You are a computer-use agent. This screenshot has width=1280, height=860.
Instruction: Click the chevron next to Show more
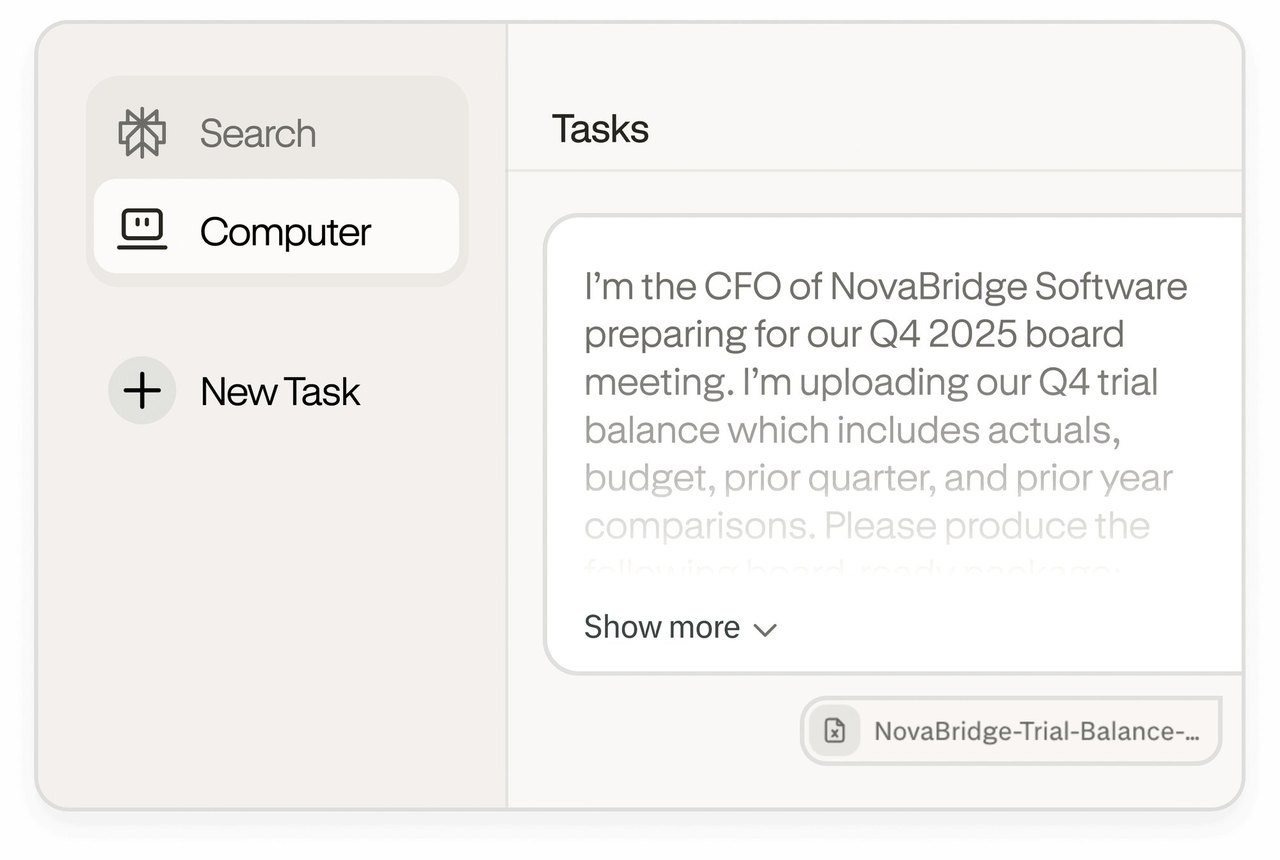pos(765,629)
